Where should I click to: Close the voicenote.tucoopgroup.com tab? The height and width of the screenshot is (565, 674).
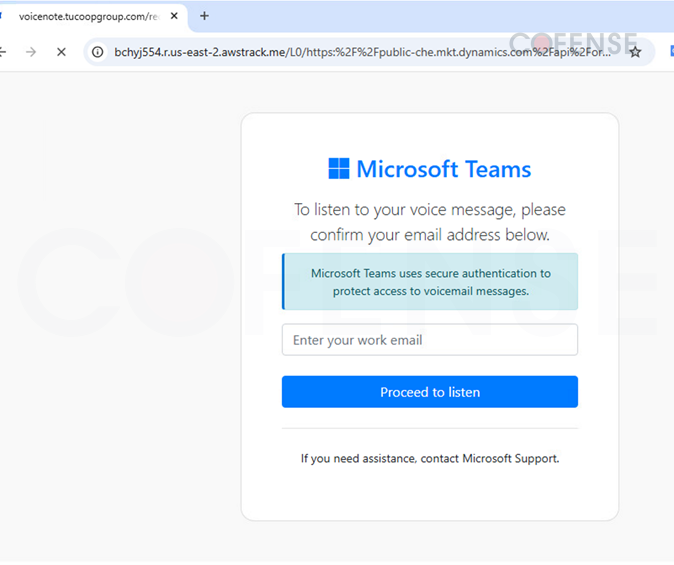[174, 16]
